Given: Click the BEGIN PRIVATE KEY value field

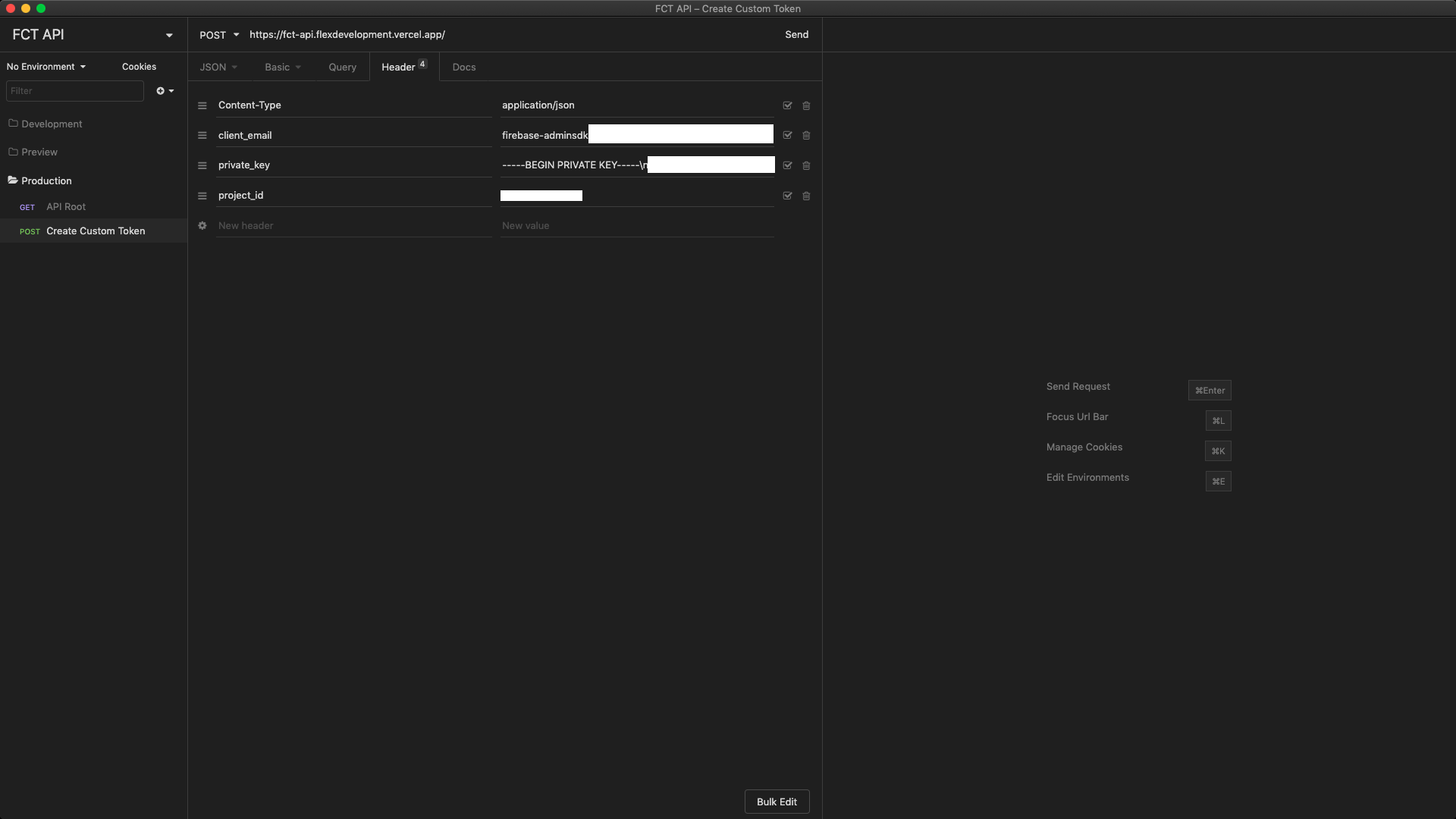Looking at the screenshot, I should [637, 165].
